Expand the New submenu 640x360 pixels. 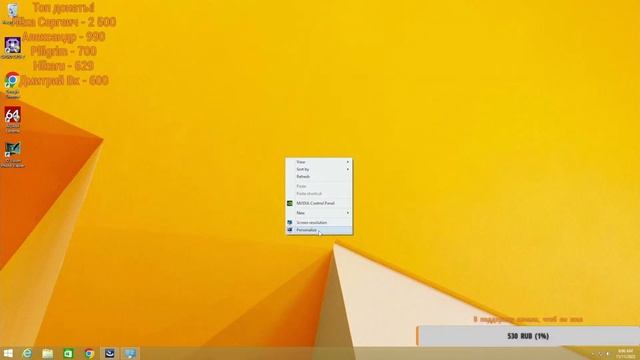[x=319, y=213]
